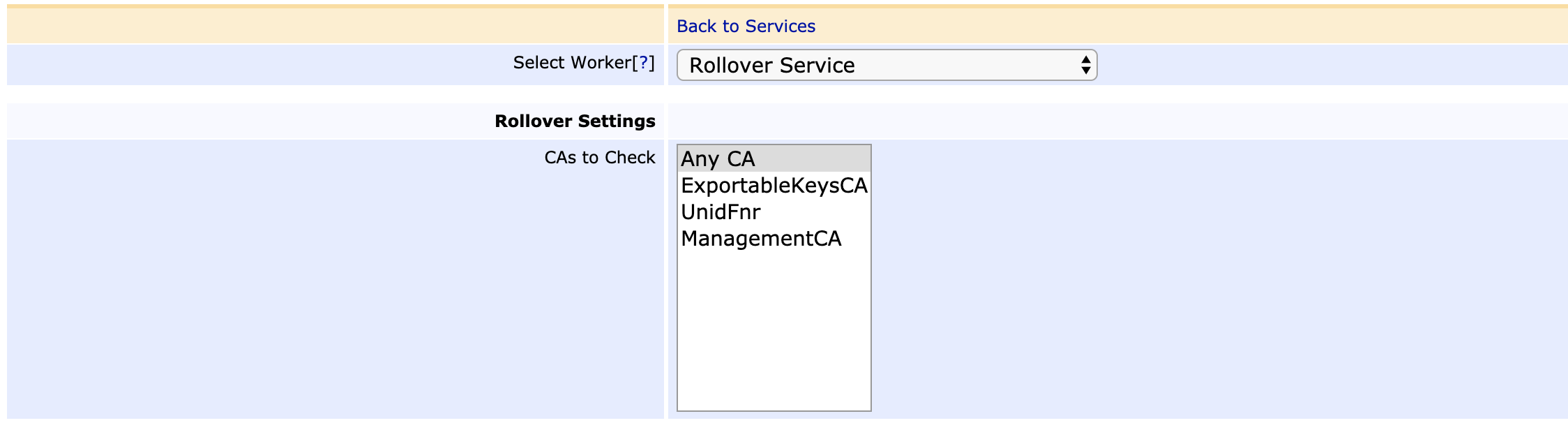Click the Back to Services link
This screenshot has width=1568, height=423.
point(746,27)
